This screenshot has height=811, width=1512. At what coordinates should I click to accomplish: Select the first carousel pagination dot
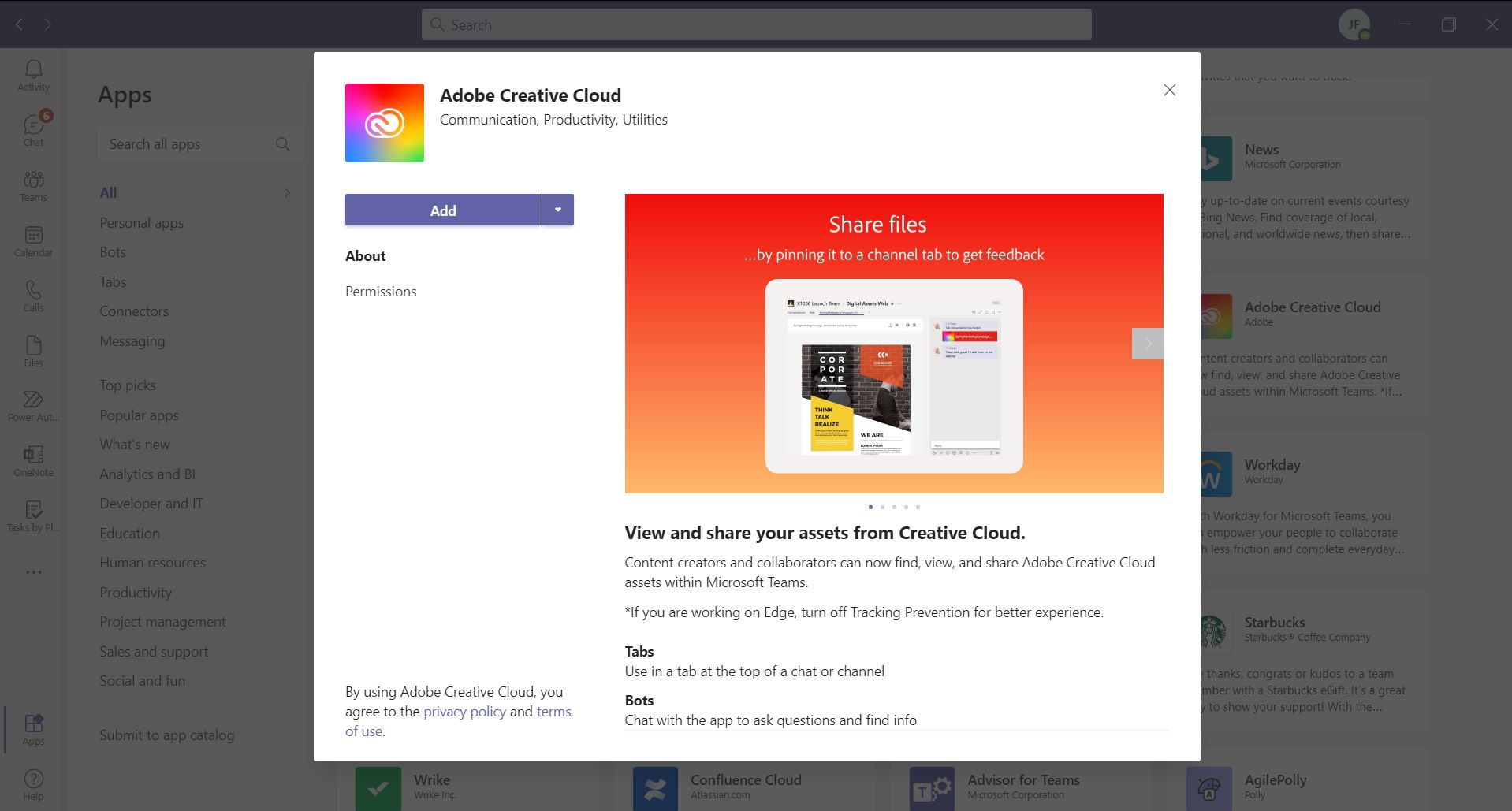870,507
